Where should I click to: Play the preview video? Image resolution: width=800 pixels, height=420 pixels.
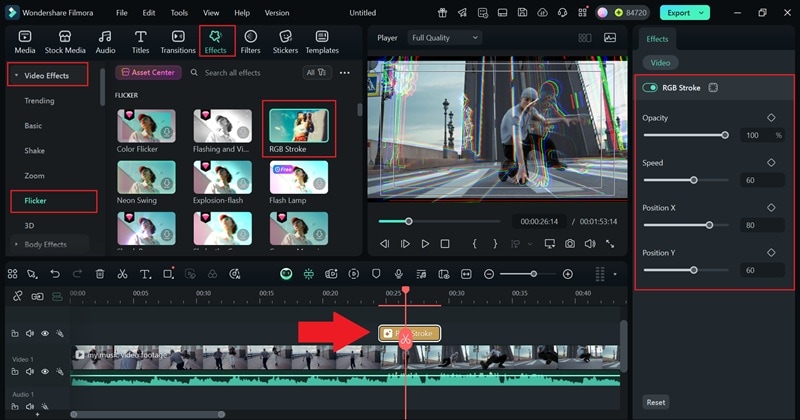(x=425, y=244)
